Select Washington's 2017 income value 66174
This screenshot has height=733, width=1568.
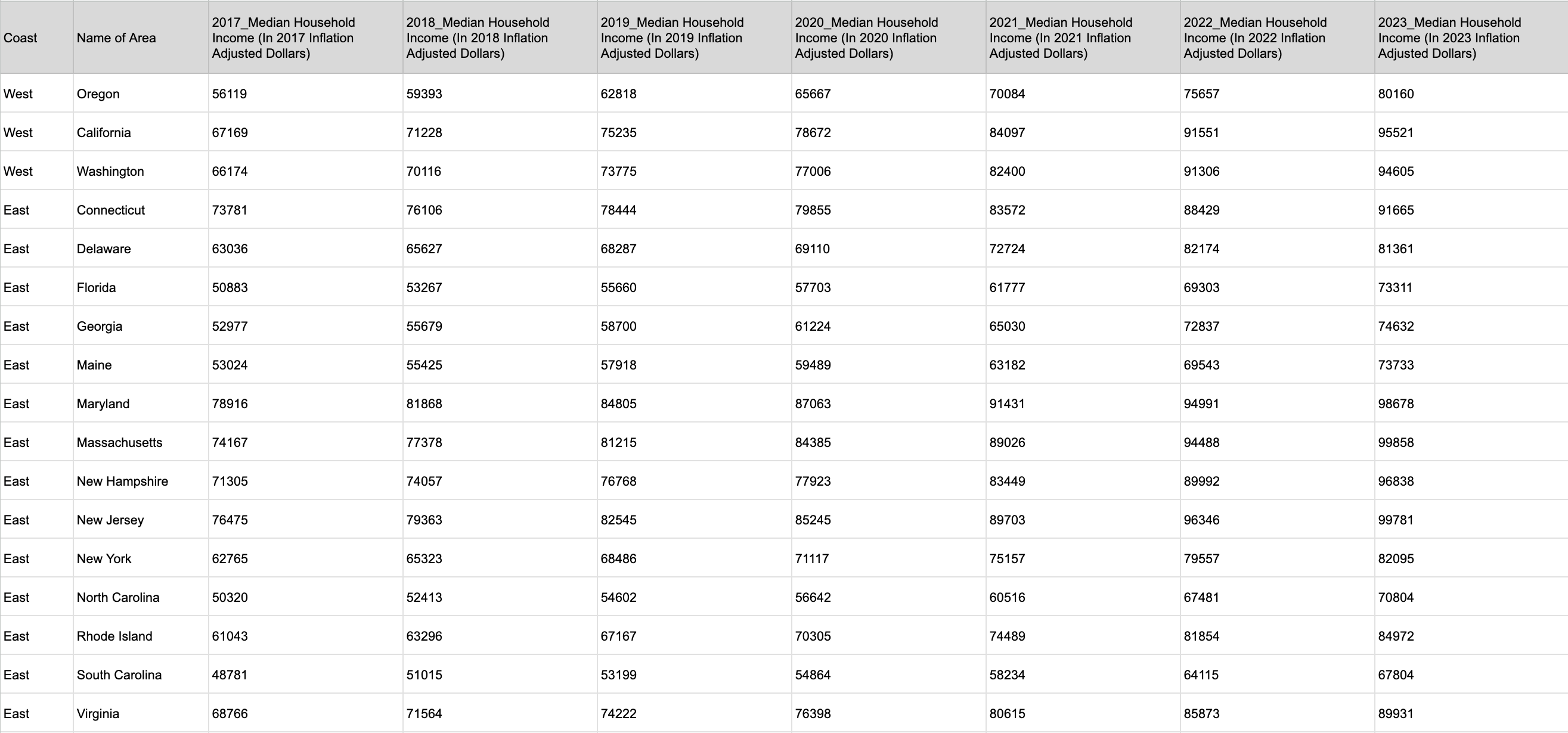point(230,172)
